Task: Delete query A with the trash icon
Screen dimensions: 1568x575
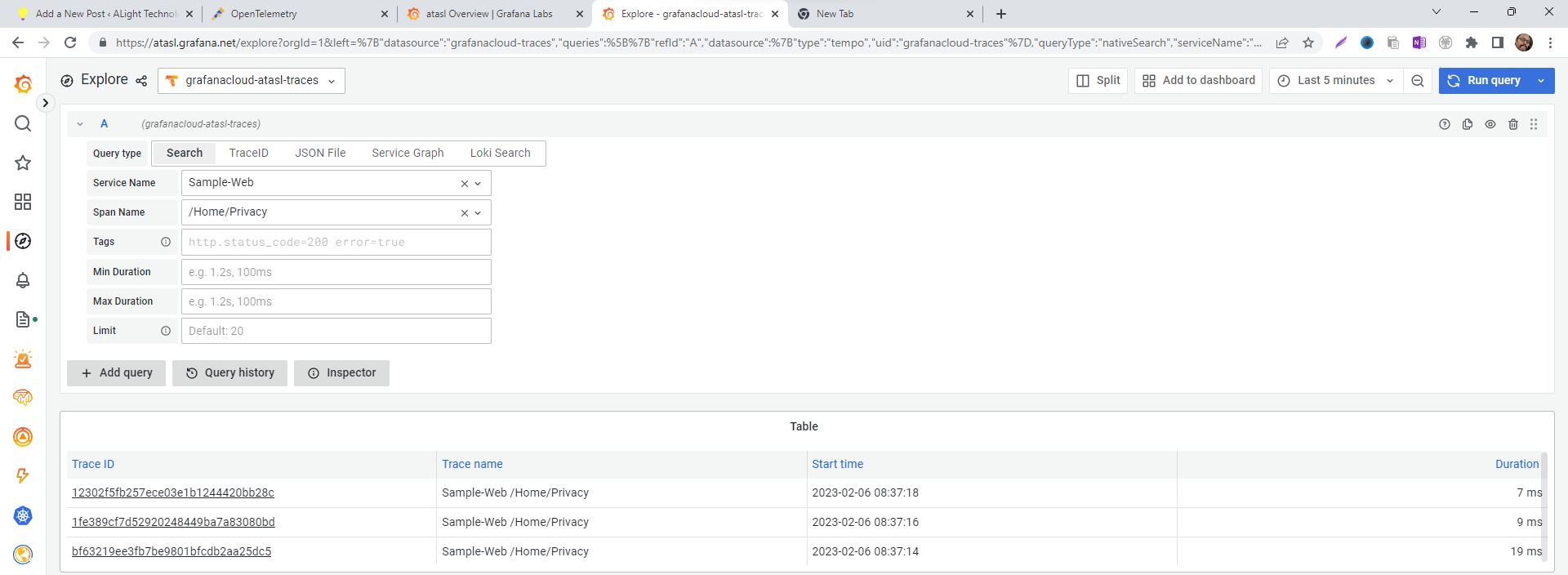Action: [1513, 124]
